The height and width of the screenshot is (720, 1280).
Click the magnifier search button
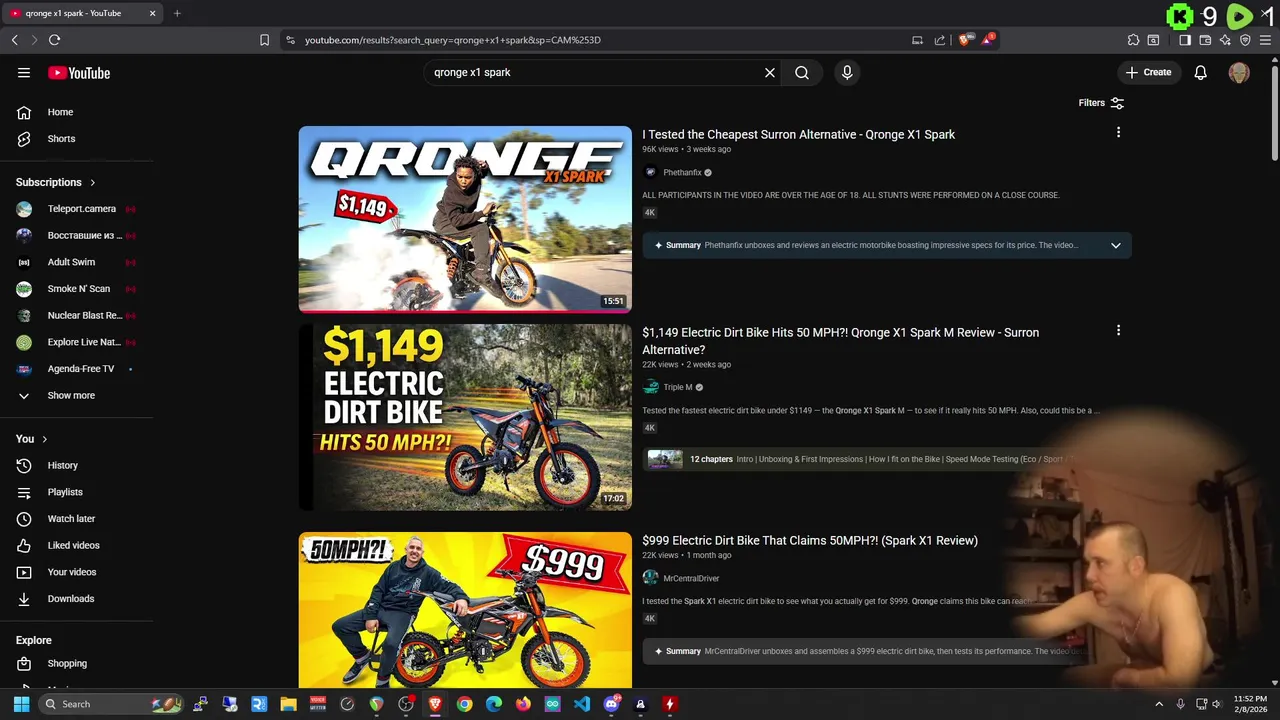click(x=802, y=72)
